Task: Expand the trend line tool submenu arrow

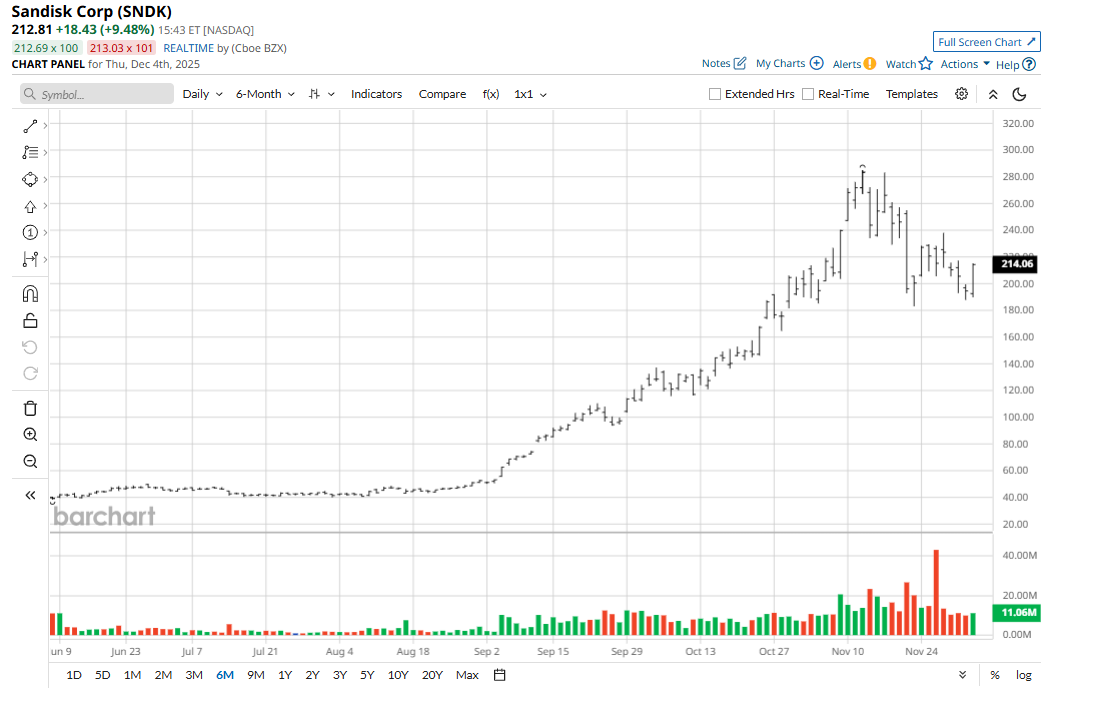Action: pos(45,126)
